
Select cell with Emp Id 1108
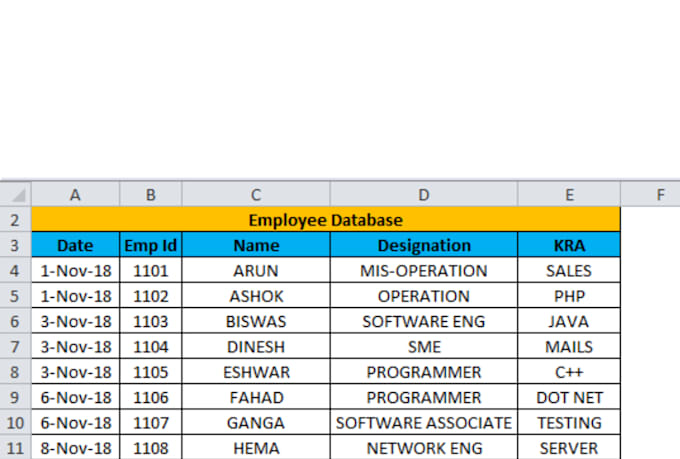point(150,447)
